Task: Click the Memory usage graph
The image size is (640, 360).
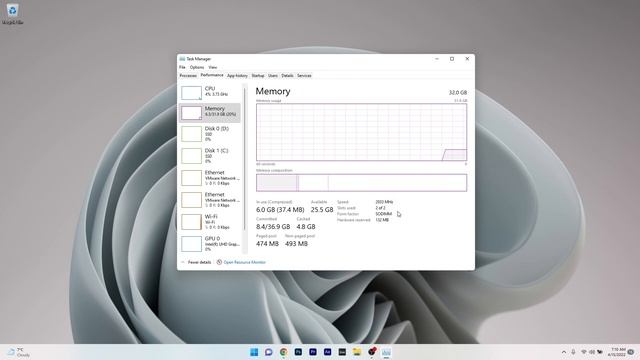Action: tap(361, 132)
